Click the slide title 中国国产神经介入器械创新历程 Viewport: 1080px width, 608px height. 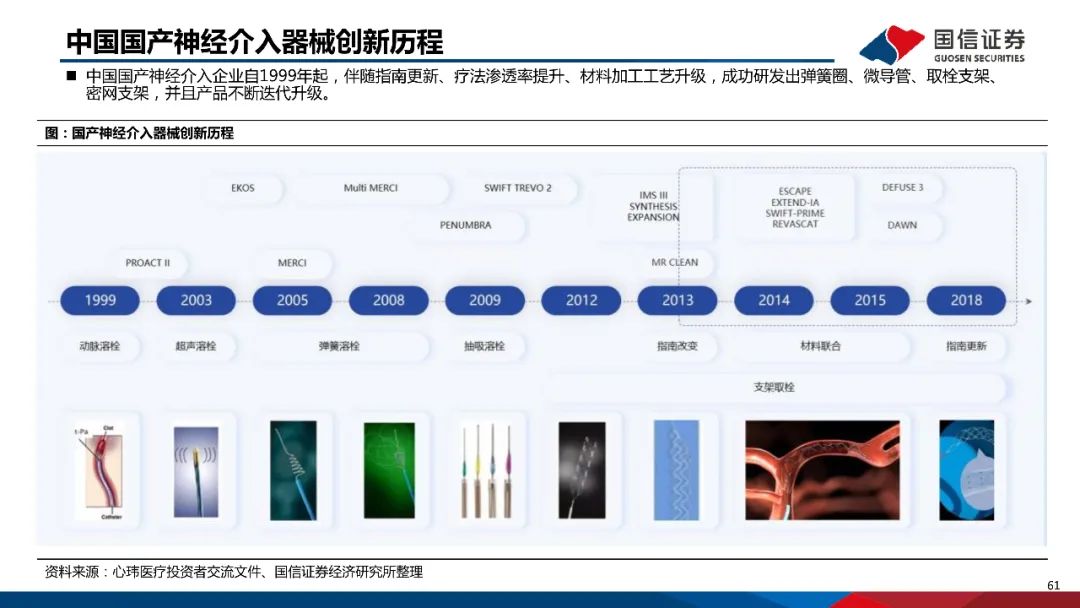pyautogui.click(x=254, y=42)
